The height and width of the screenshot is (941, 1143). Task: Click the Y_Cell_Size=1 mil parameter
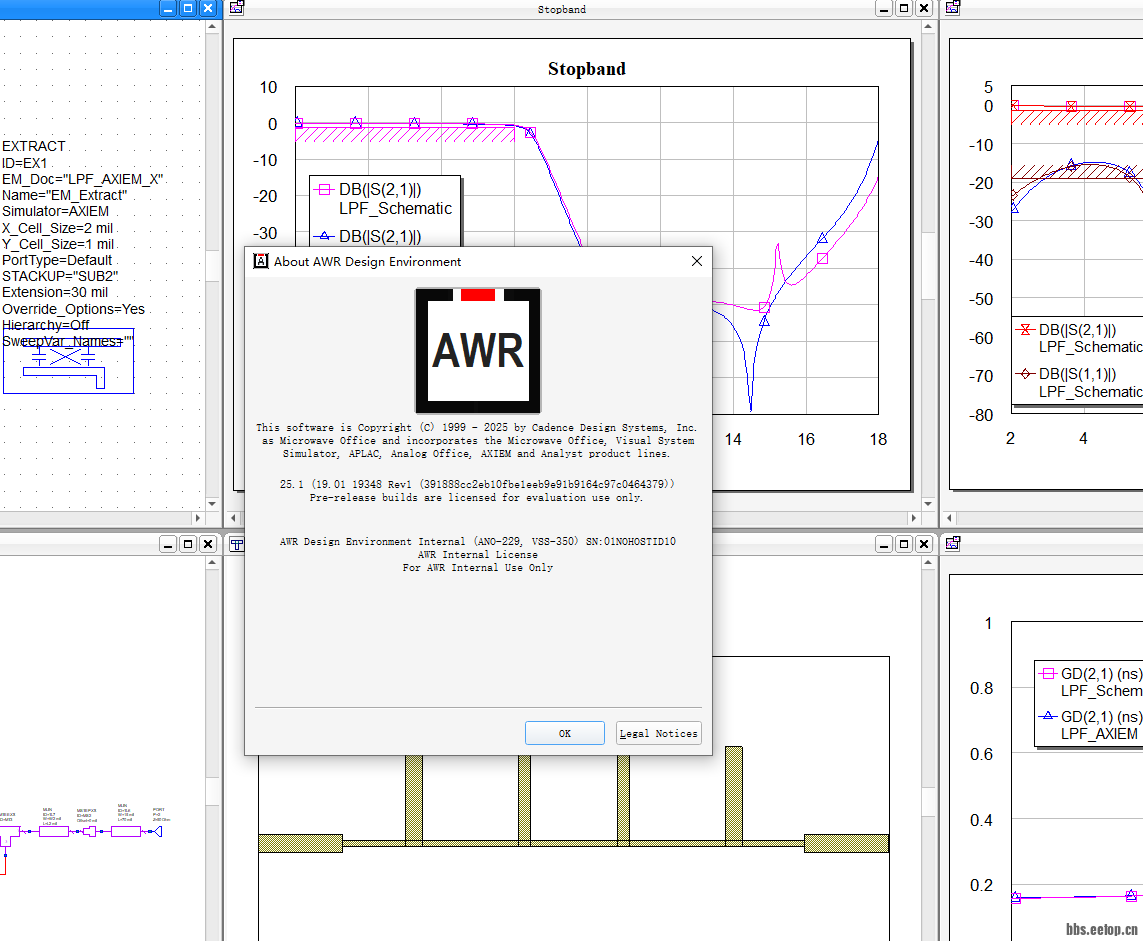58,244
